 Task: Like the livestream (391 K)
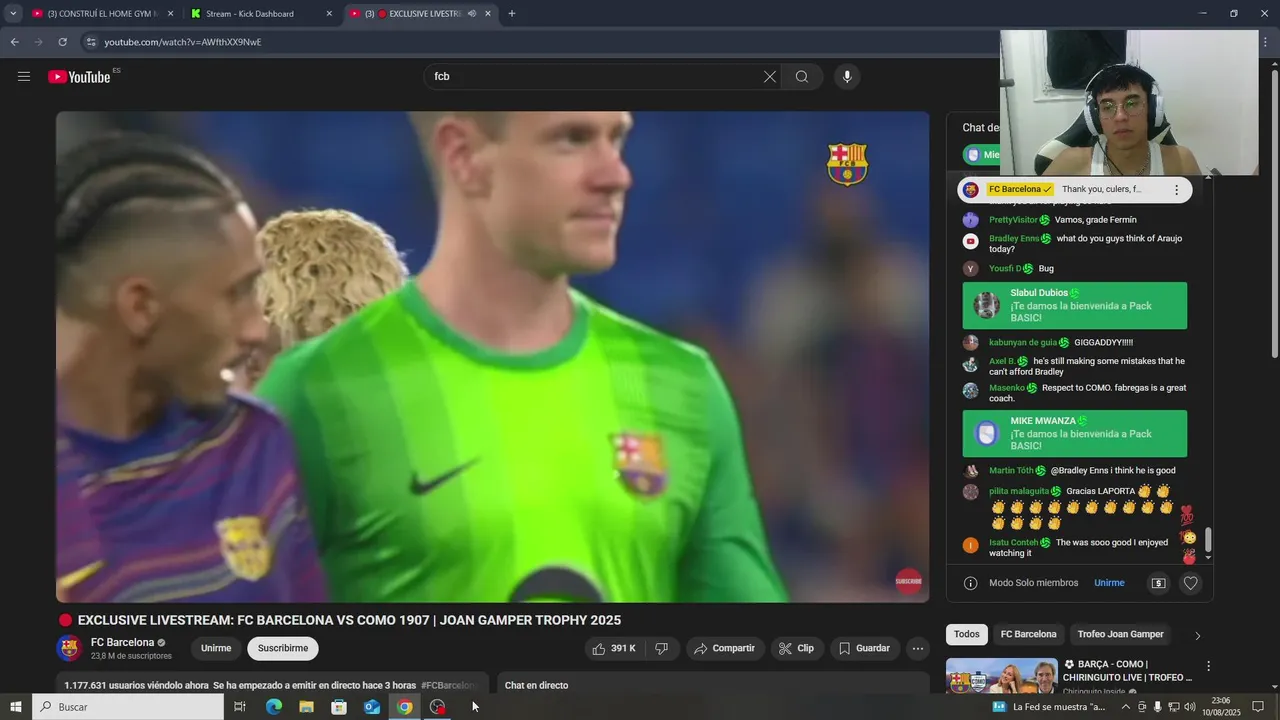click(x=614, y=649)
